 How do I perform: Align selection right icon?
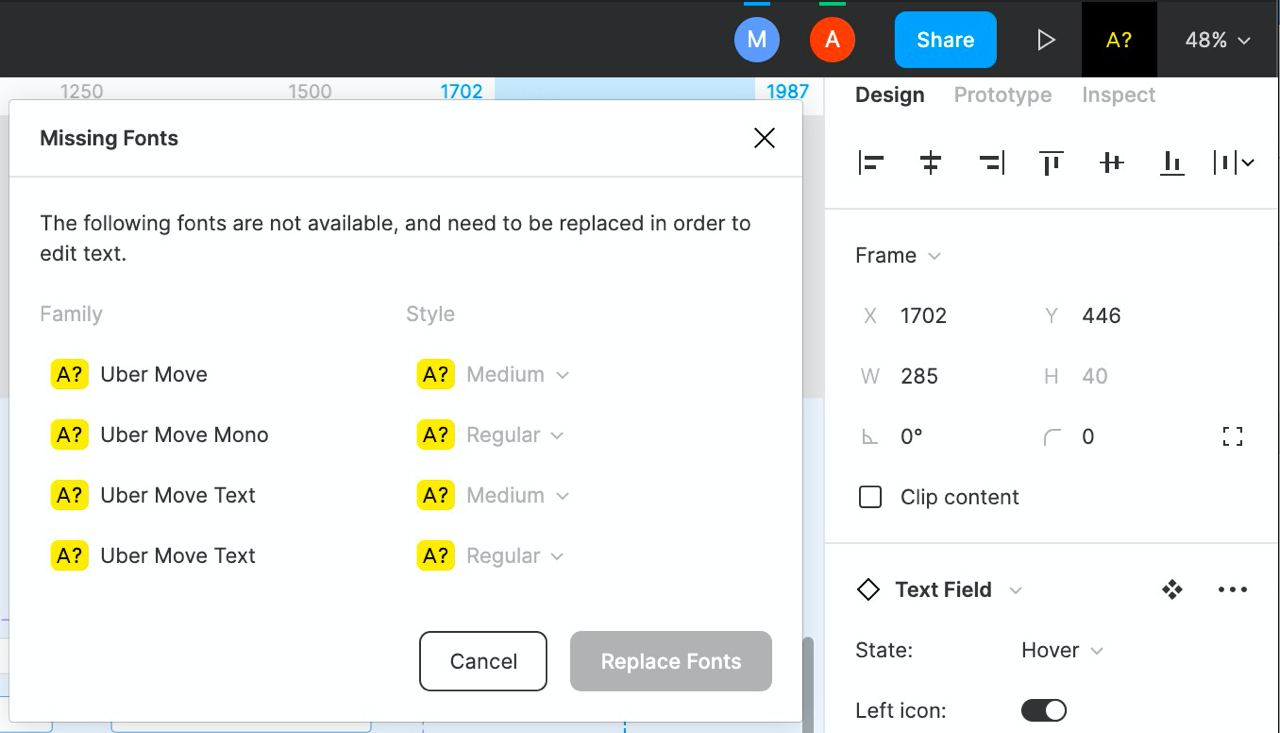pos(991,162)
